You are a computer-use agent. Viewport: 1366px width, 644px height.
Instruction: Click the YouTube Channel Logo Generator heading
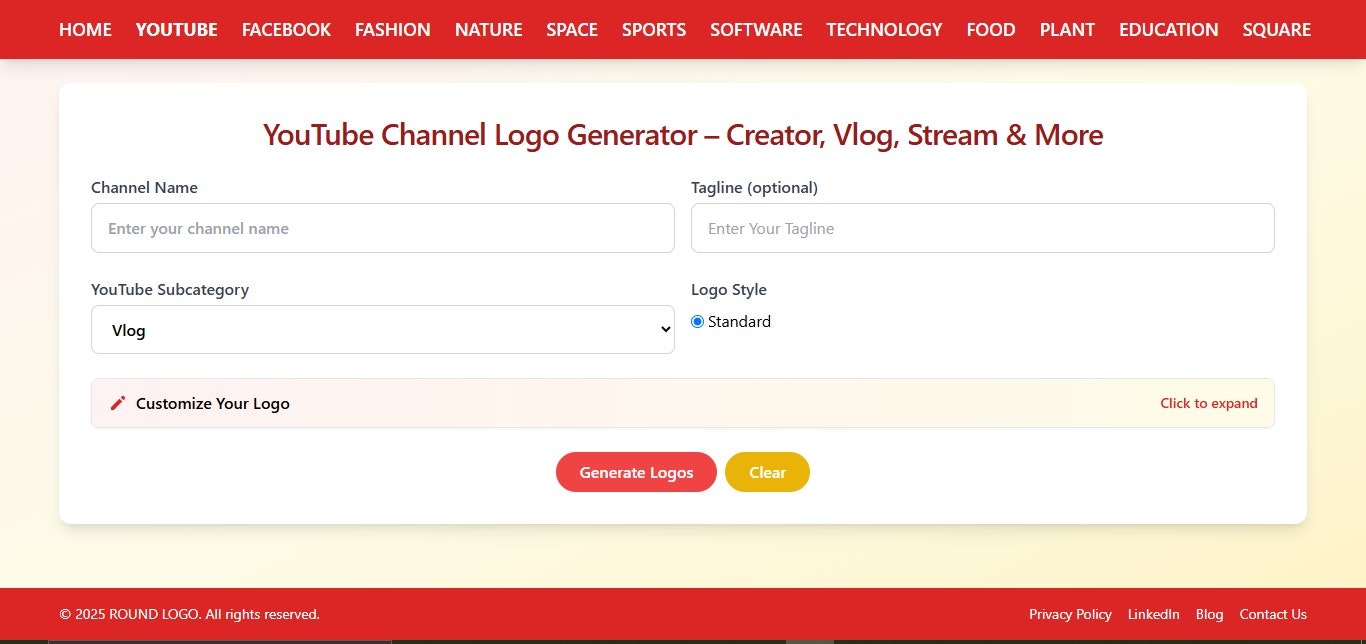(683, 135)
